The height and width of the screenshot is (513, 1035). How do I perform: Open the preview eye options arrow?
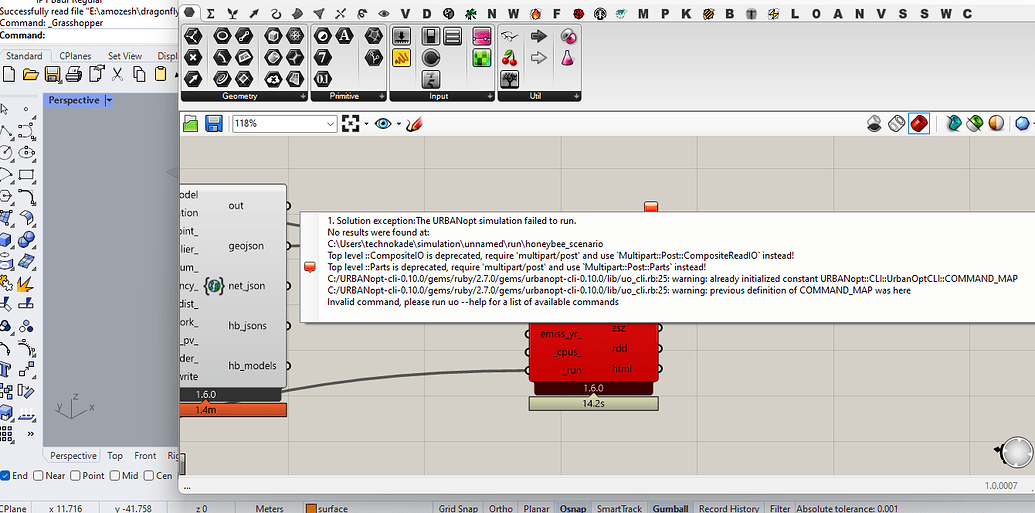tap(399, 123)
